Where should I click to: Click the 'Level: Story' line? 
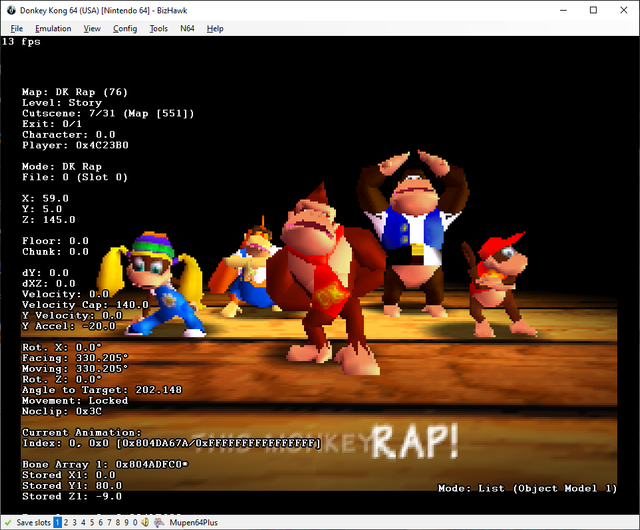click(62, 102)
